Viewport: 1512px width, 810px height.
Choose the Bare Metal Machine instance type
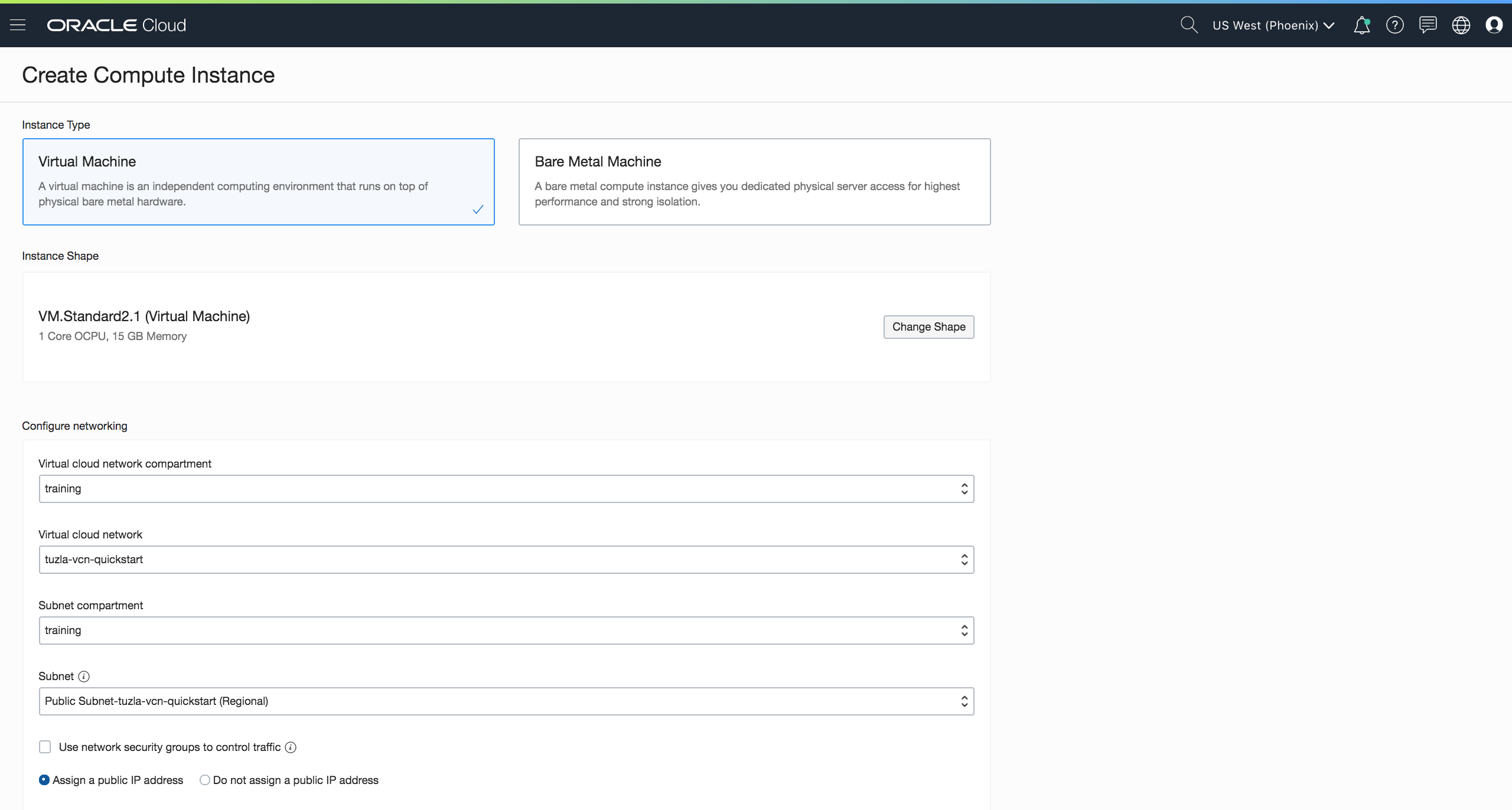pos(754,181)
